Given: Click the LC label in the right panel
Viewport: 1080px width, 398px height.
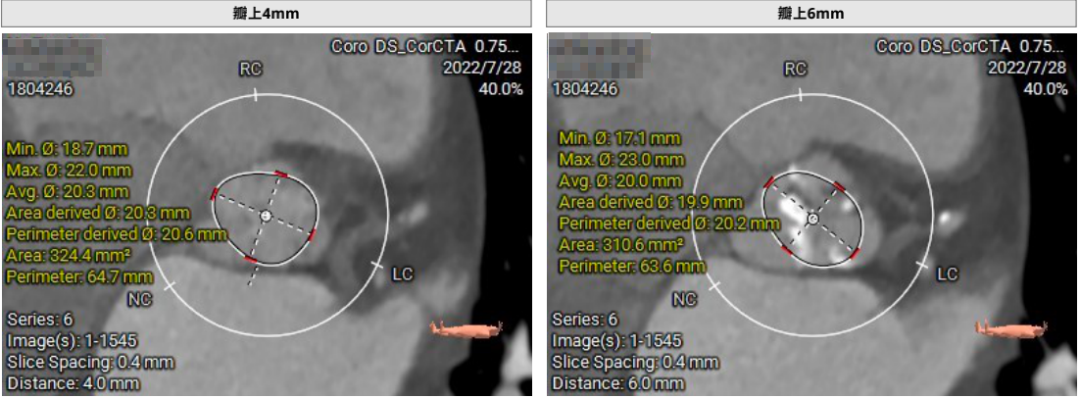Looking at the screenshot, I should [x=948, y=275].
